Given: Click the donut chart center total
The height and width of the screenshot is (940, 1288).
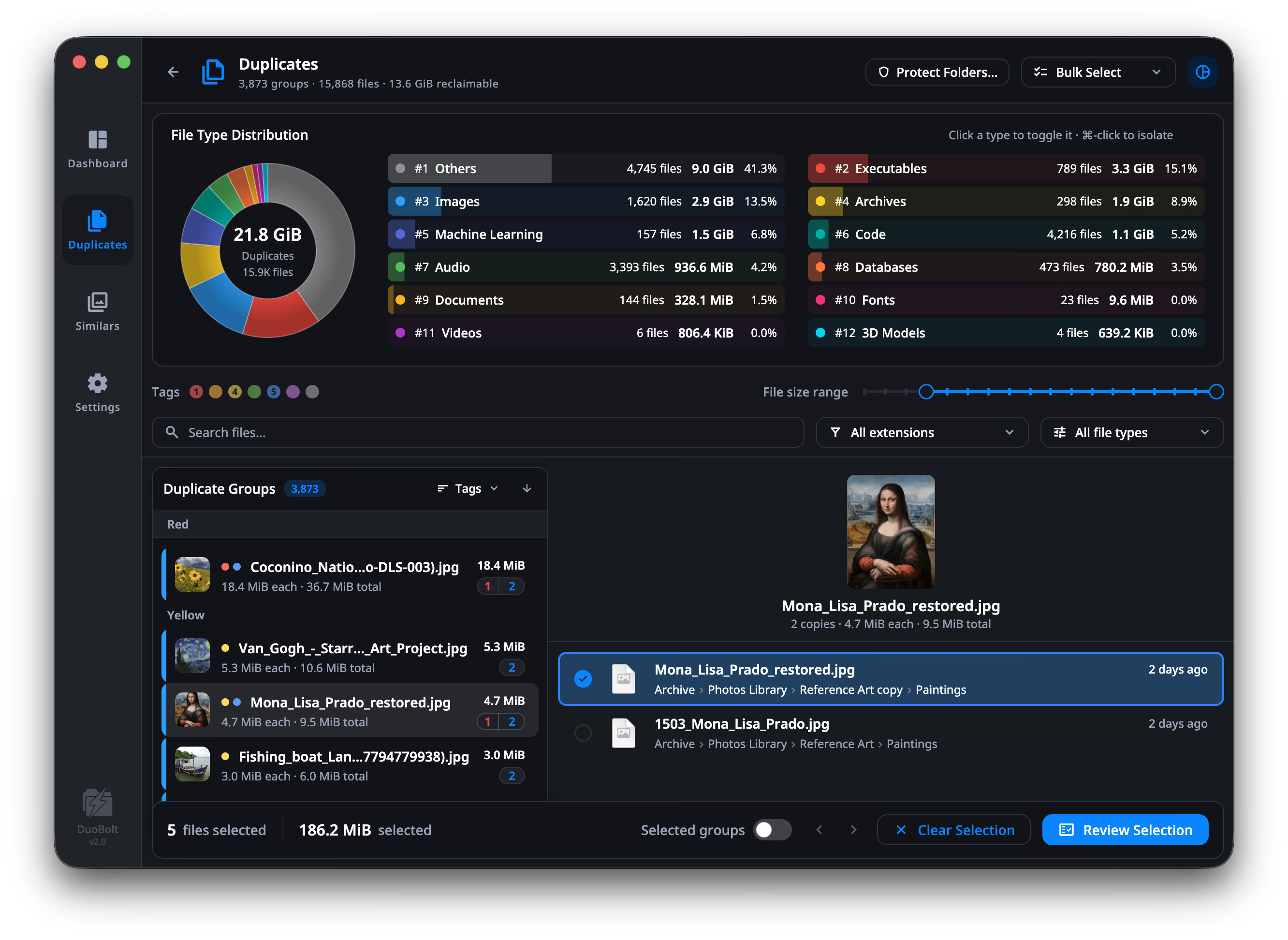Looking at the screenshot, I should tap(267, 235).
